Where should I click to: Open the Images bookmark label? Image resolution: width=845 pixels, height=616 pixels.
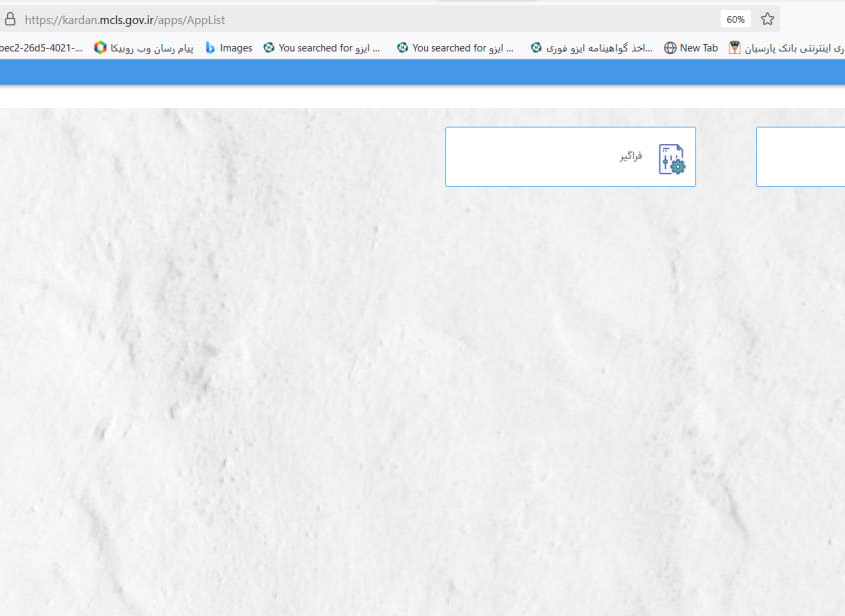(x=236, y=47)
